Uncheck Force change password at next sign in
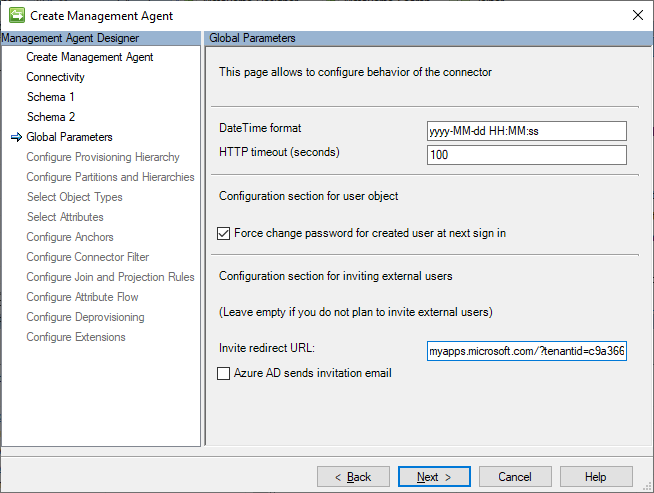Image resolution: width=654 pixels, height=493 pixels. [224, 234]
